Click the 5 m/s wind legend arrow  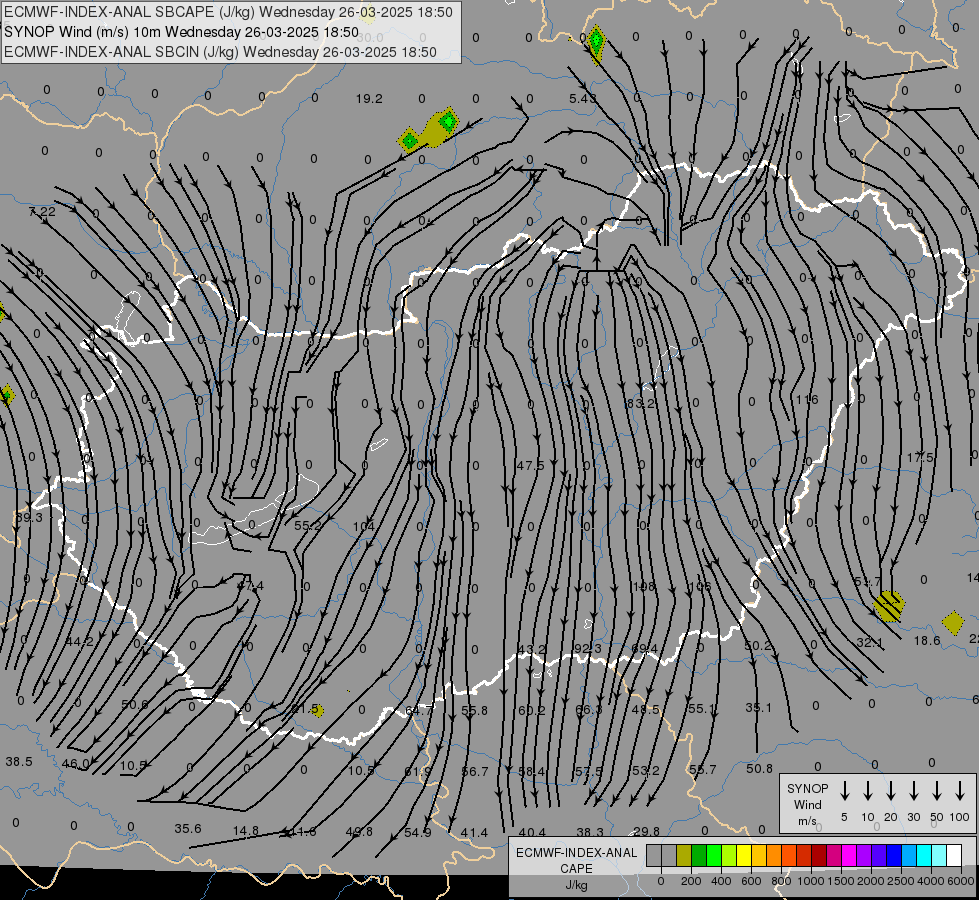tap(844, 791)
